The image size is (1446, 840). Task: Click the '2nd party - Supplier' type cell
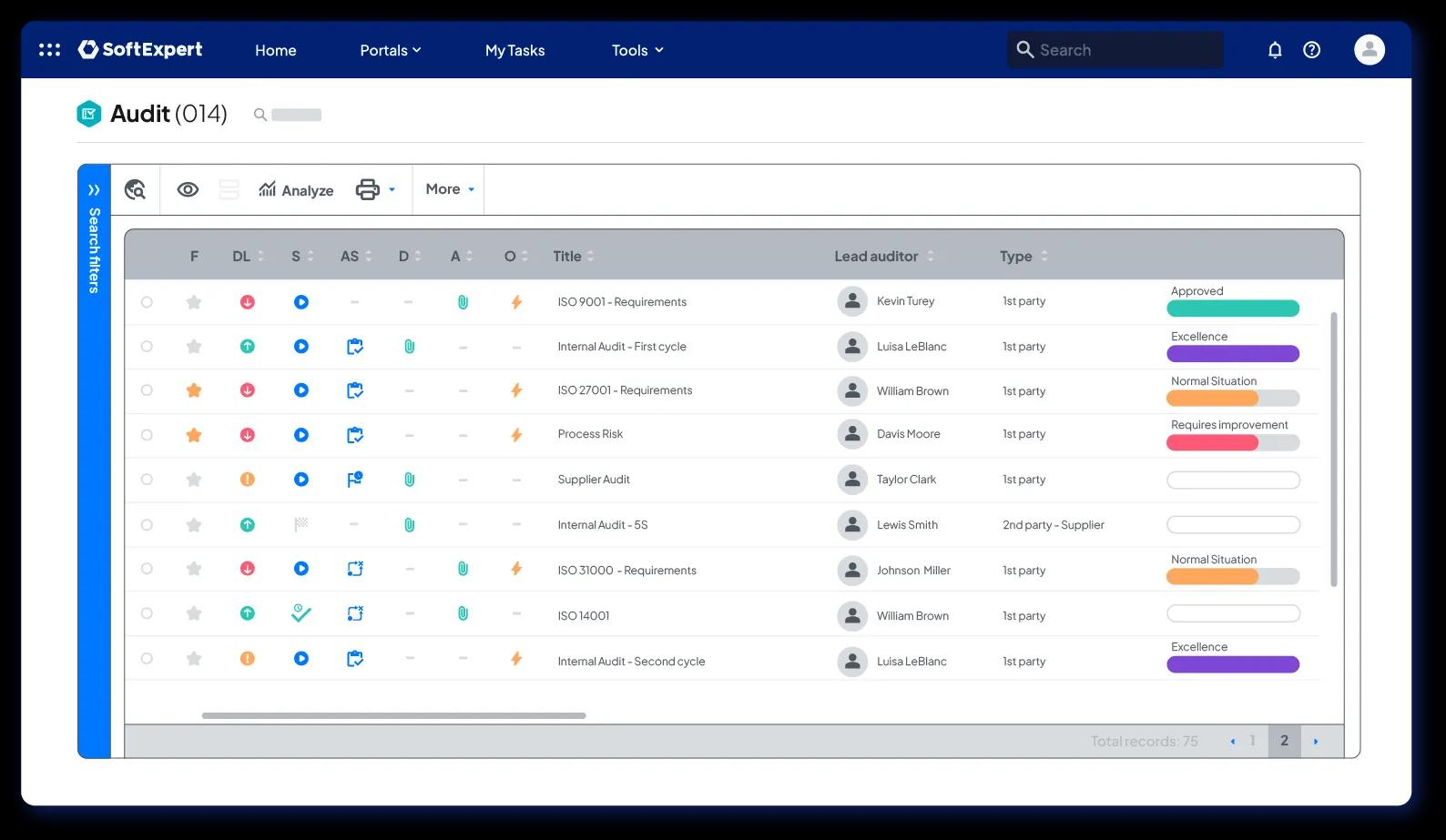point(1053,525)
